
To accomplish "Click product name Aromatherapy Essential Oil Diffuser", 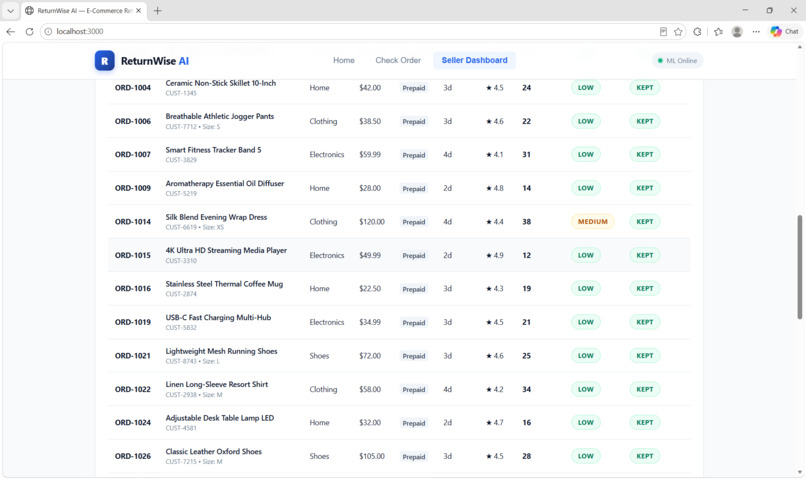I will (x=225, y=183).
